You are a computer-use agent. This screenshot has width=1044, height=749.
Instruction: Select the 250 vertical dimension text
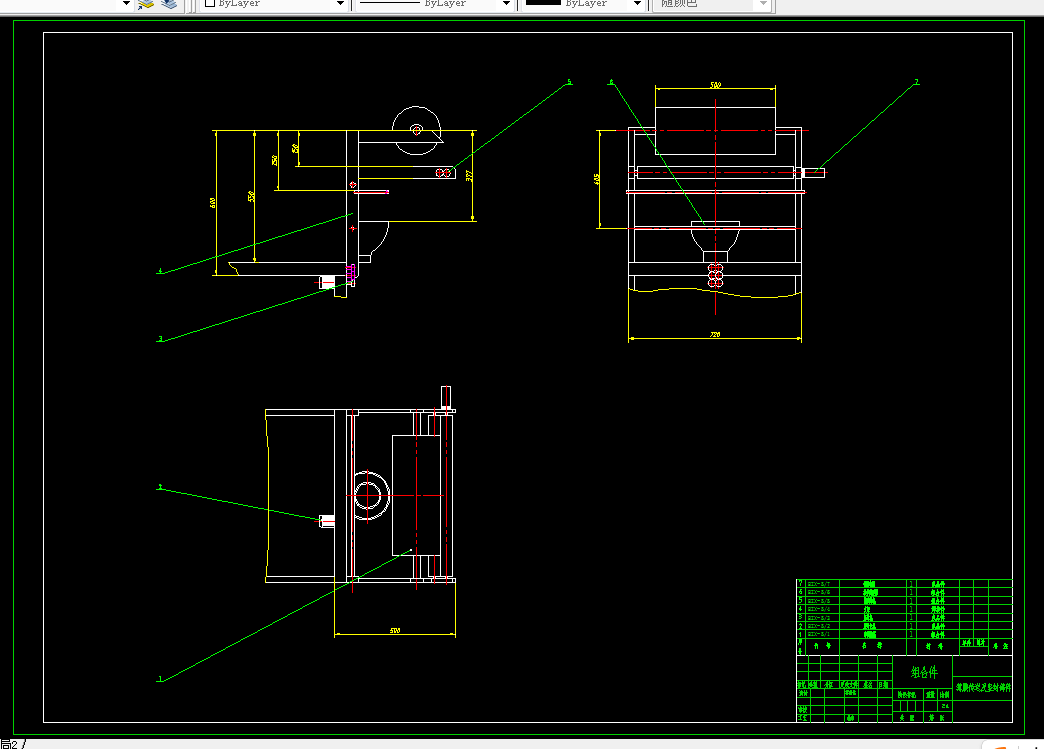point(274,160)
